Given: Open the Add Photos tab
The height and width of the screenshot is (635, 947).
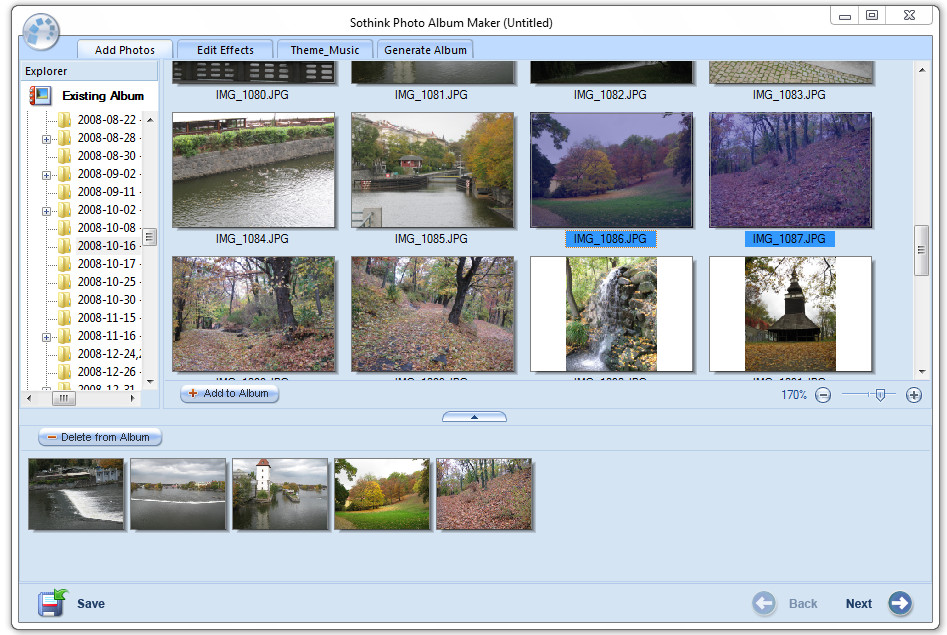Looking at the screenshot, I should click(125, 50).
